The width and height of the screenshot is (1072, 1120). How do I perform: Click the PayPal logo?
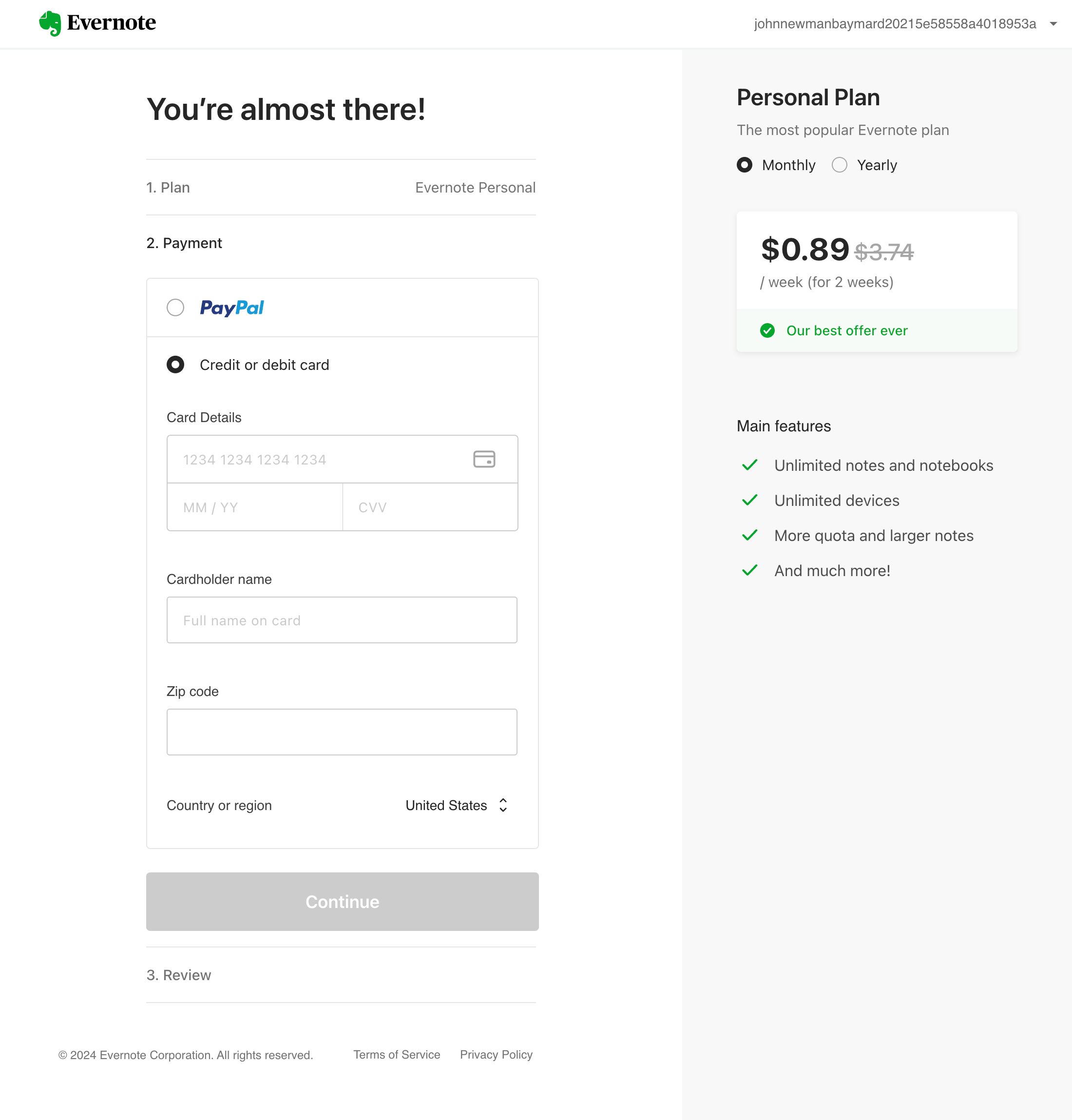coord(231,308)
